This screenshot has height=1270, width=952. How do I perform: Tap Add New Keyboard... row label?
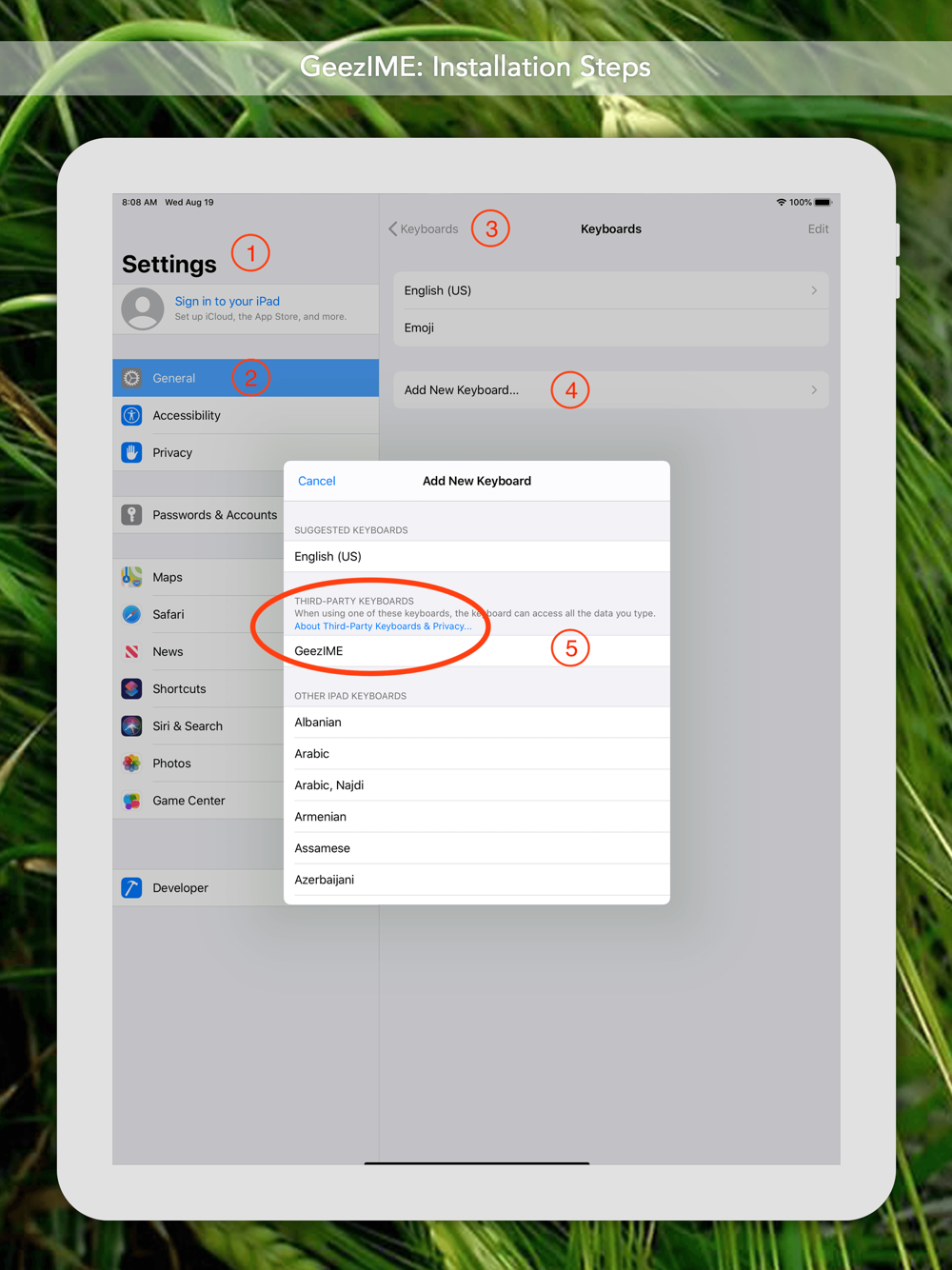click(462, 389)
